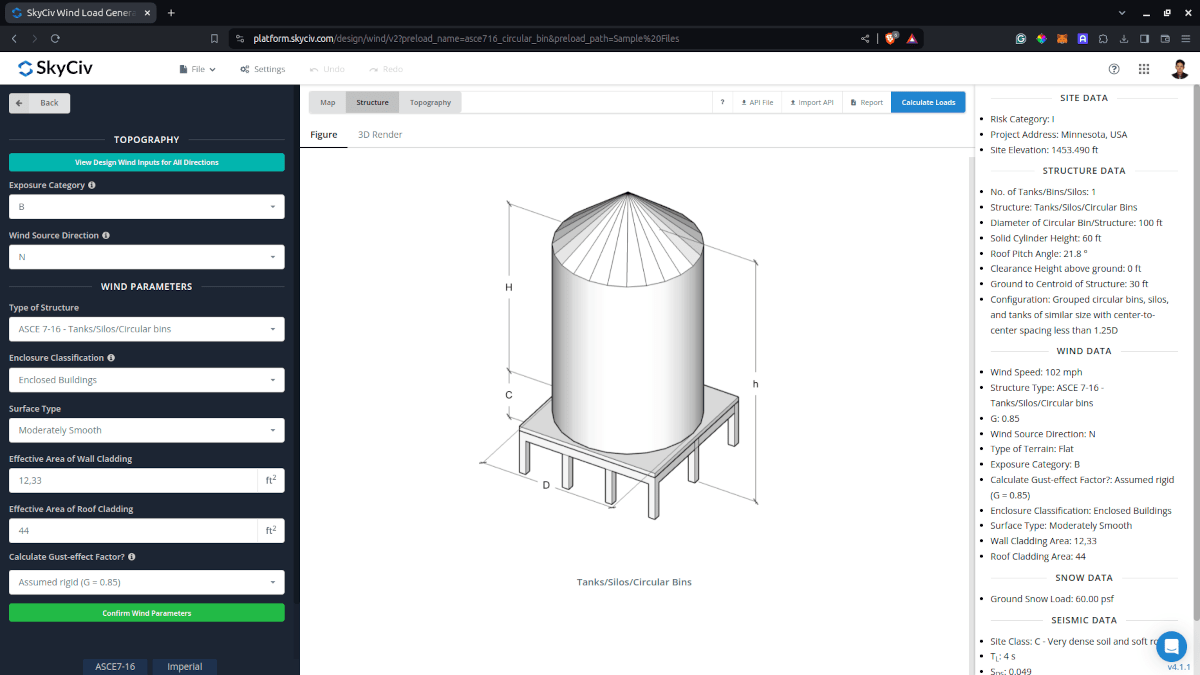Click the Imperial units button
Viewport: 1200px width, 675px height.
tap(185, 666)
